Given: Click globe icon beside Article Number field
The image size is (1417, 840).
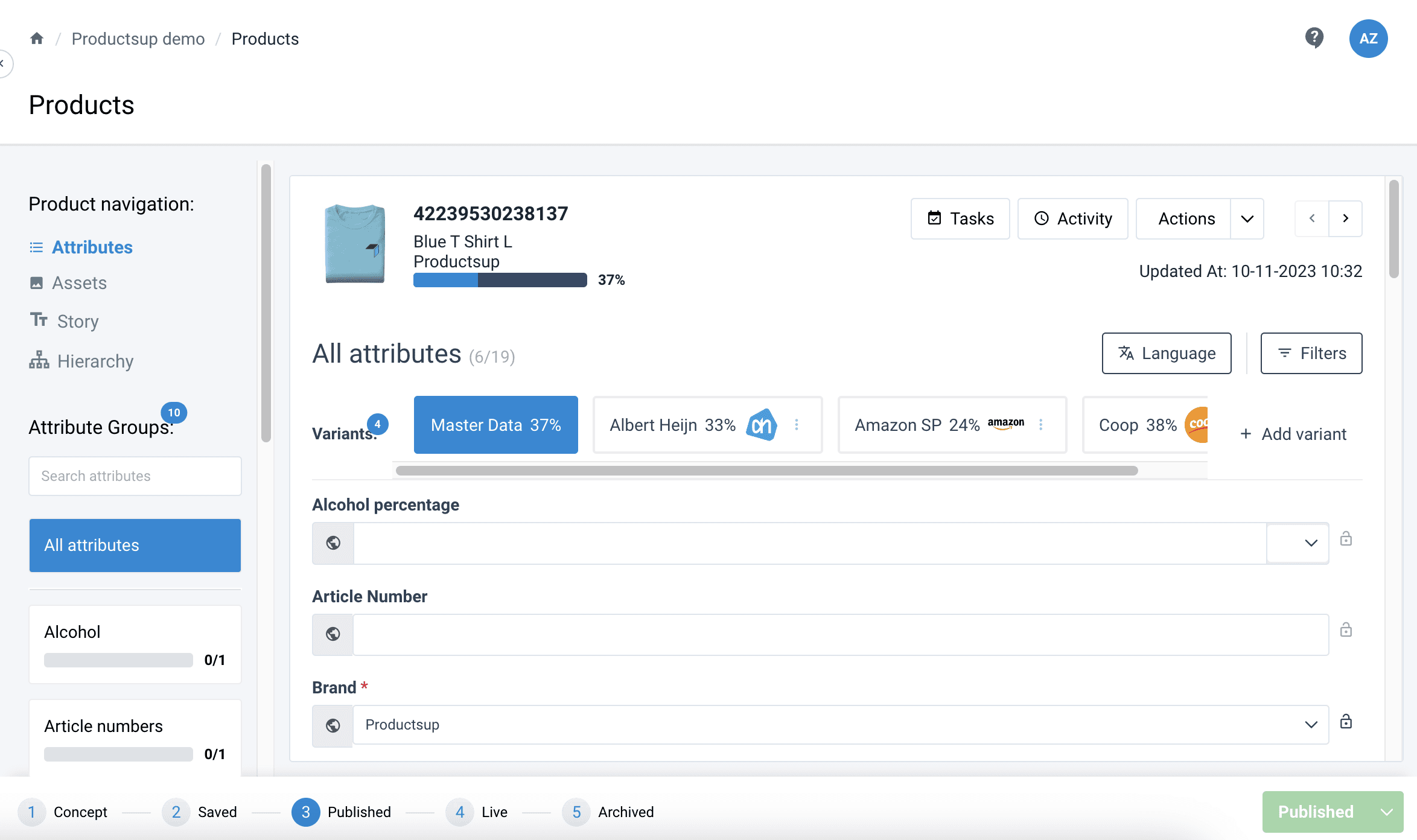Looking at the screenshot, I should pos(333,634).
